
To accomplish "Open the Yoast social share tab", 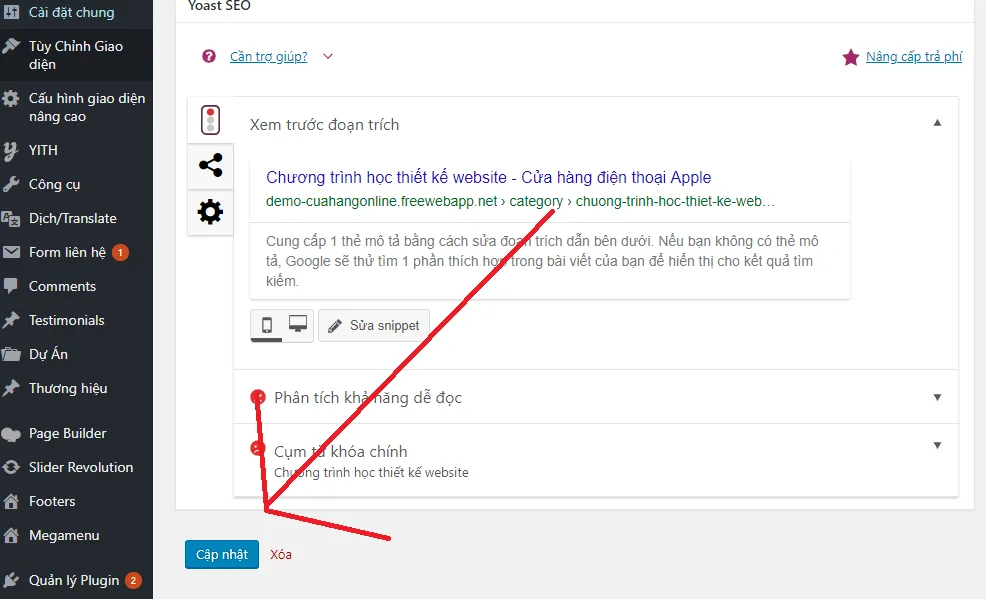I will [x=211, y=165].
